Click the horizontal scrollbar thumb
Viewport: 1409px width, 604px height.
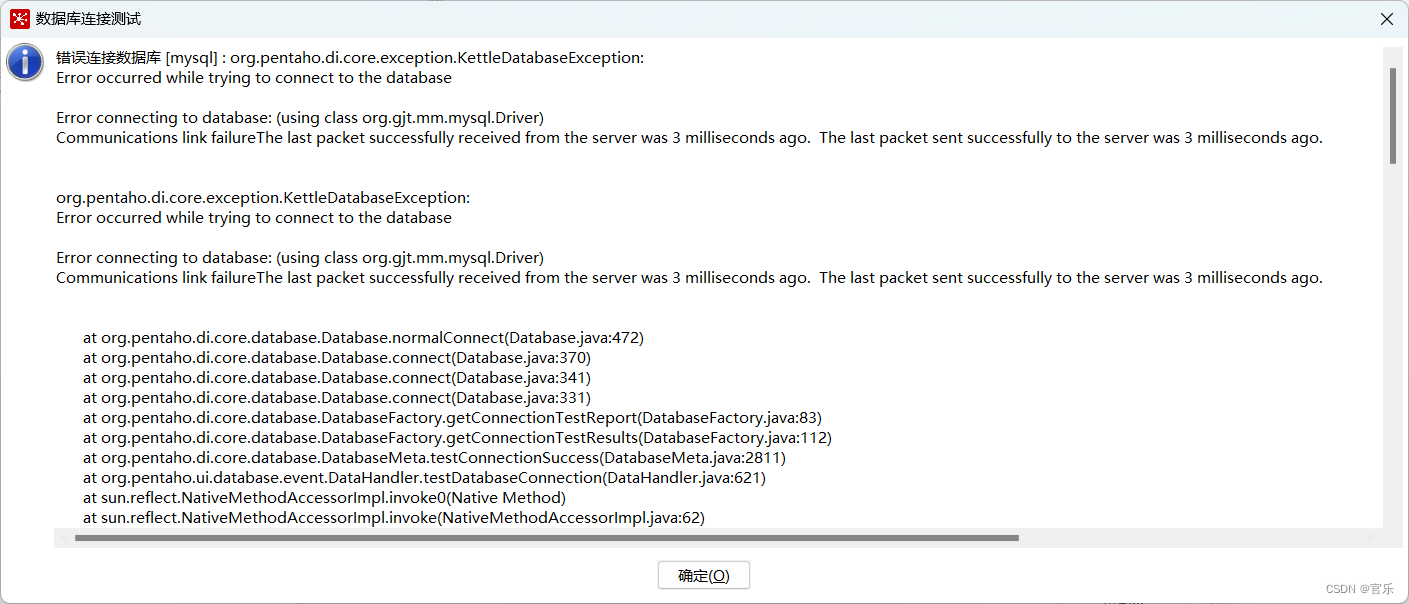546,538
